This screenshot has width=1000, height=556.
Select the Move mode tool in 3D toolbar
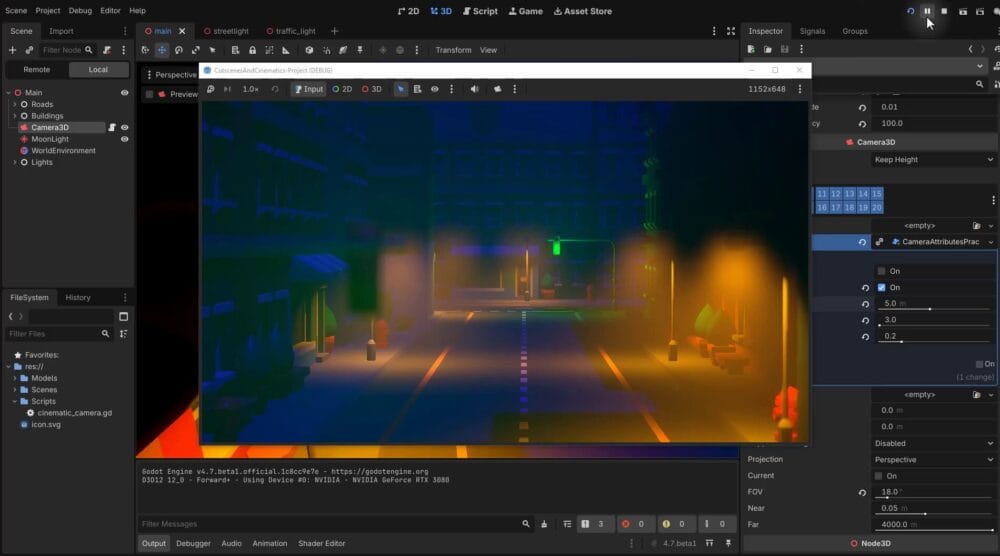(x=162, y=50)
